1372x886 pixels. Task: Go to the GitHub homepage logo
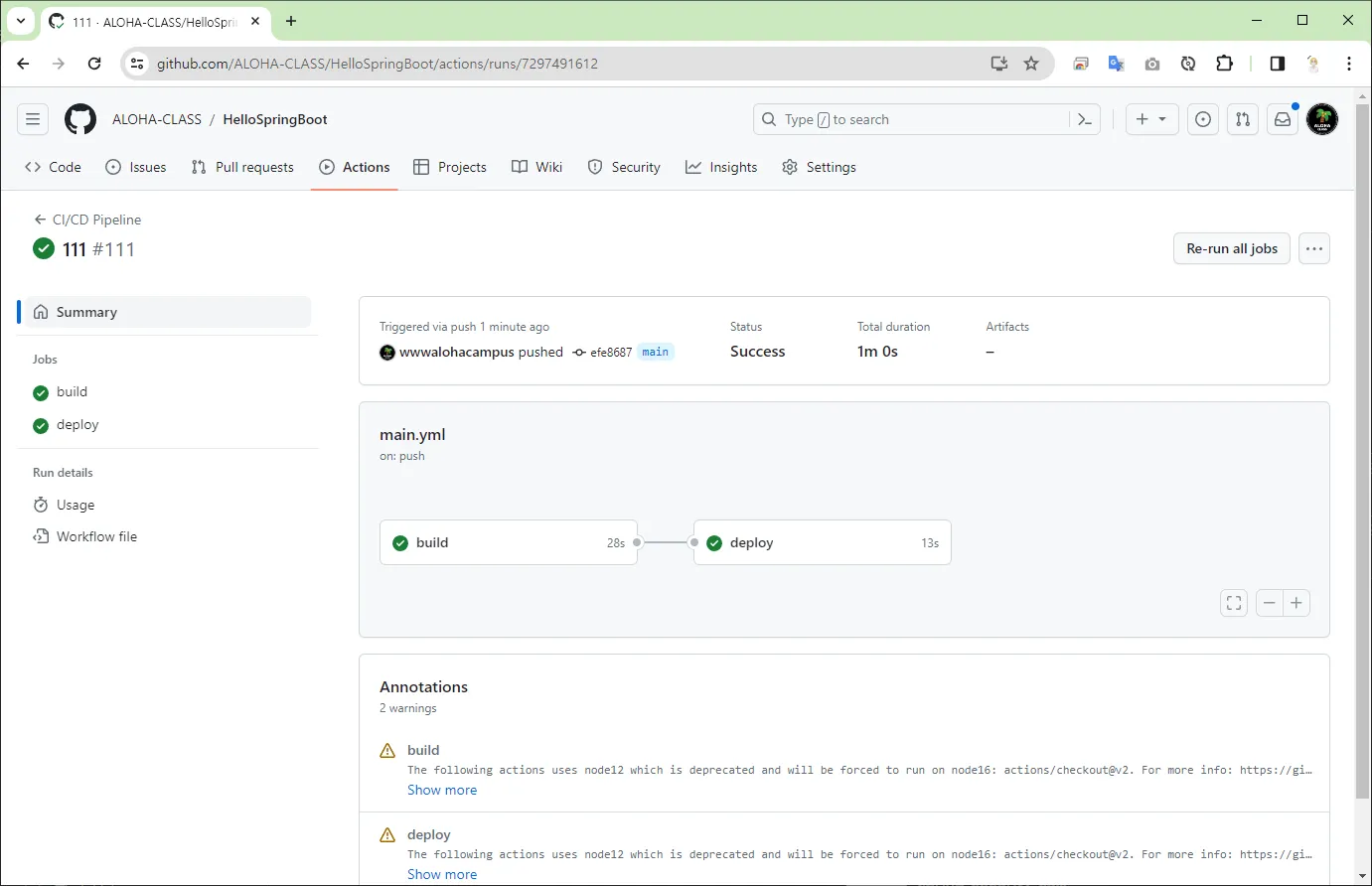[80, 119]
